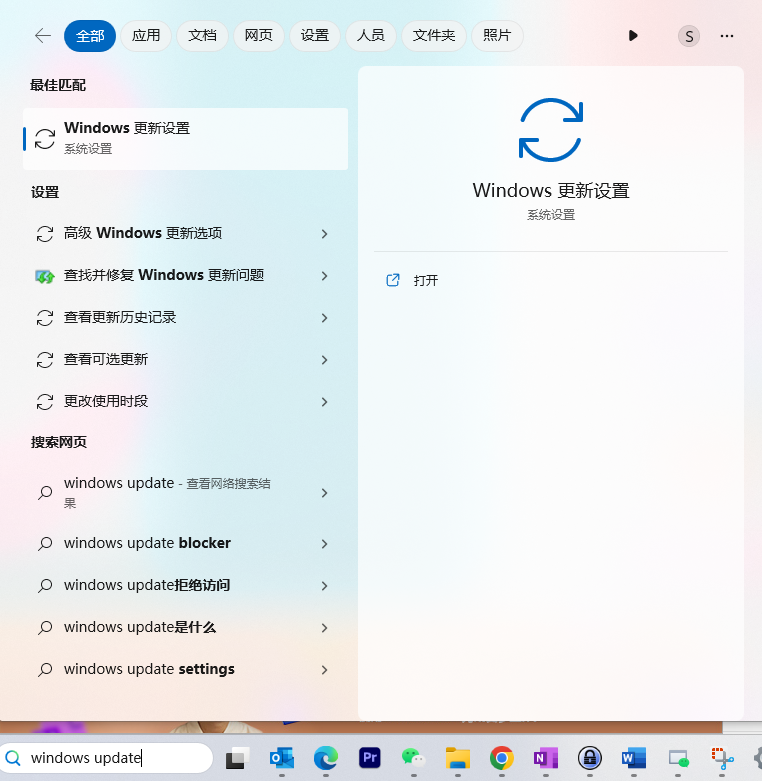
Task: Click the magnifier icon in the taskbar search box
Action: tap(13, 759)
